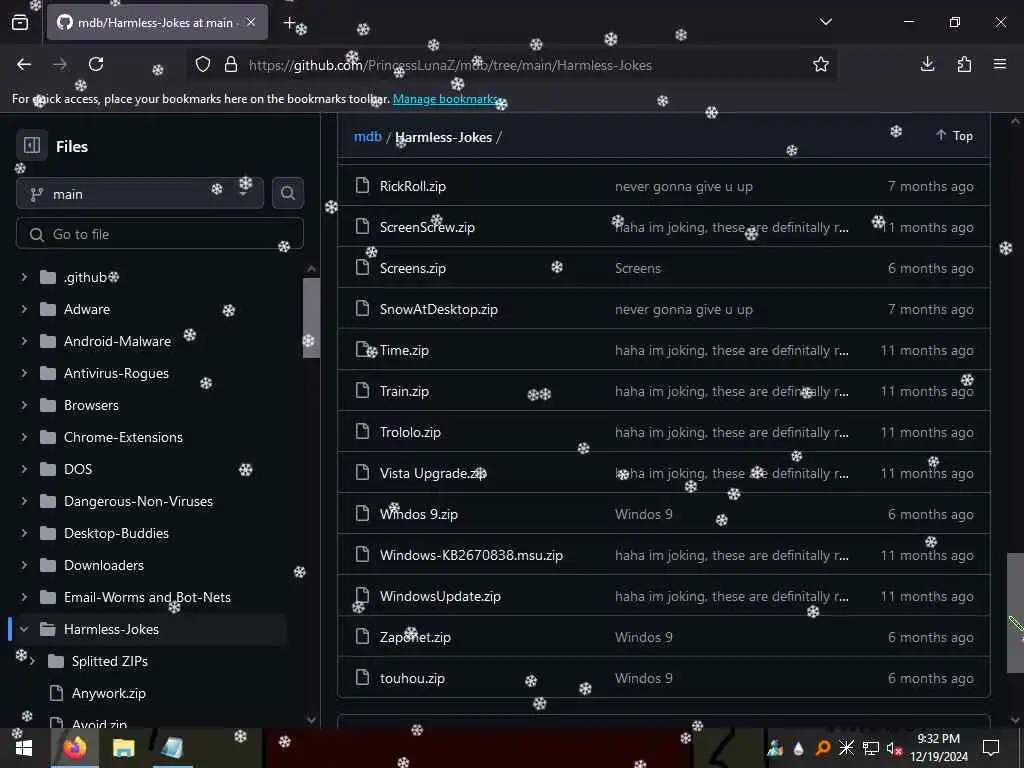This screenshot has width=1024, height=768.
Task: Expand the Android-Malware folder chevron
Action: tap(24, 341)
